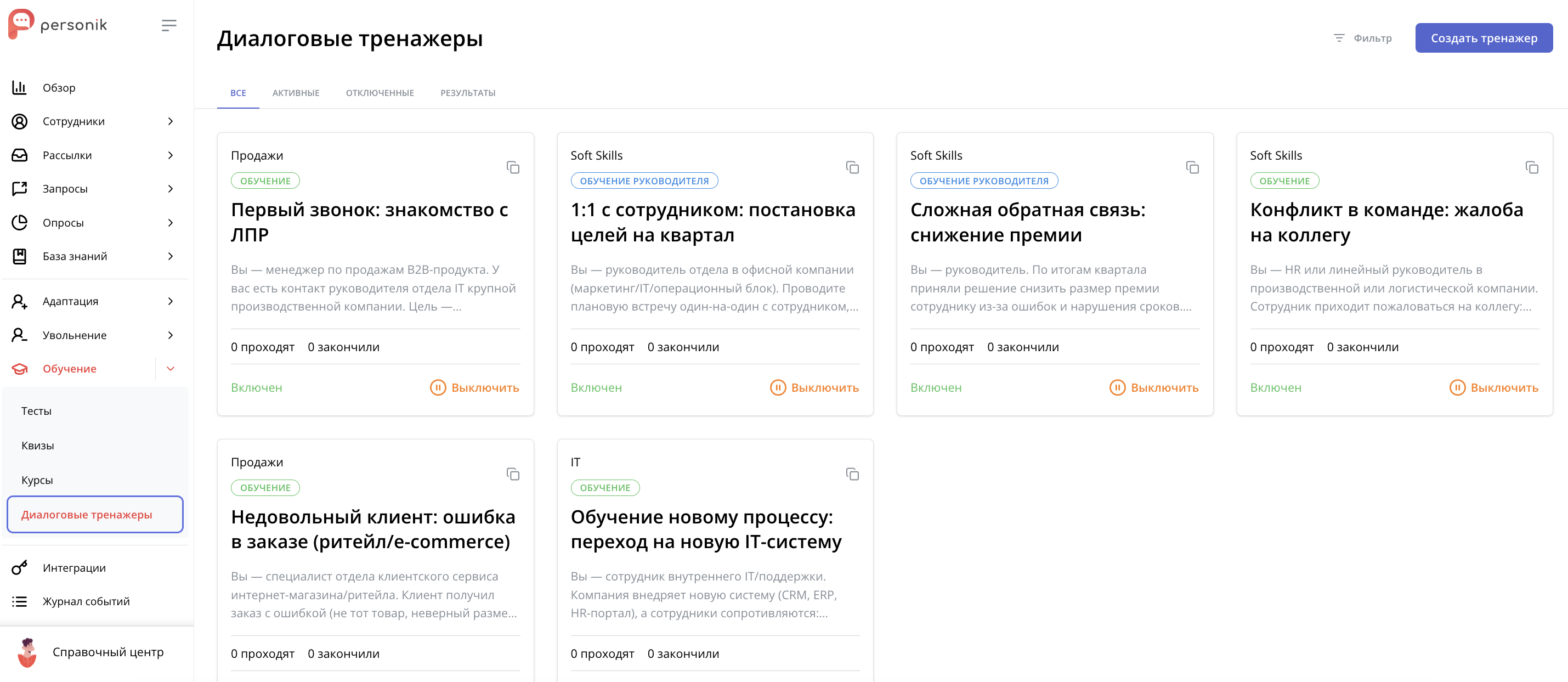Screen dimensions: 1568x682
Task: Open Запросы via its sidebar icon
Action: tap(20, 189)
